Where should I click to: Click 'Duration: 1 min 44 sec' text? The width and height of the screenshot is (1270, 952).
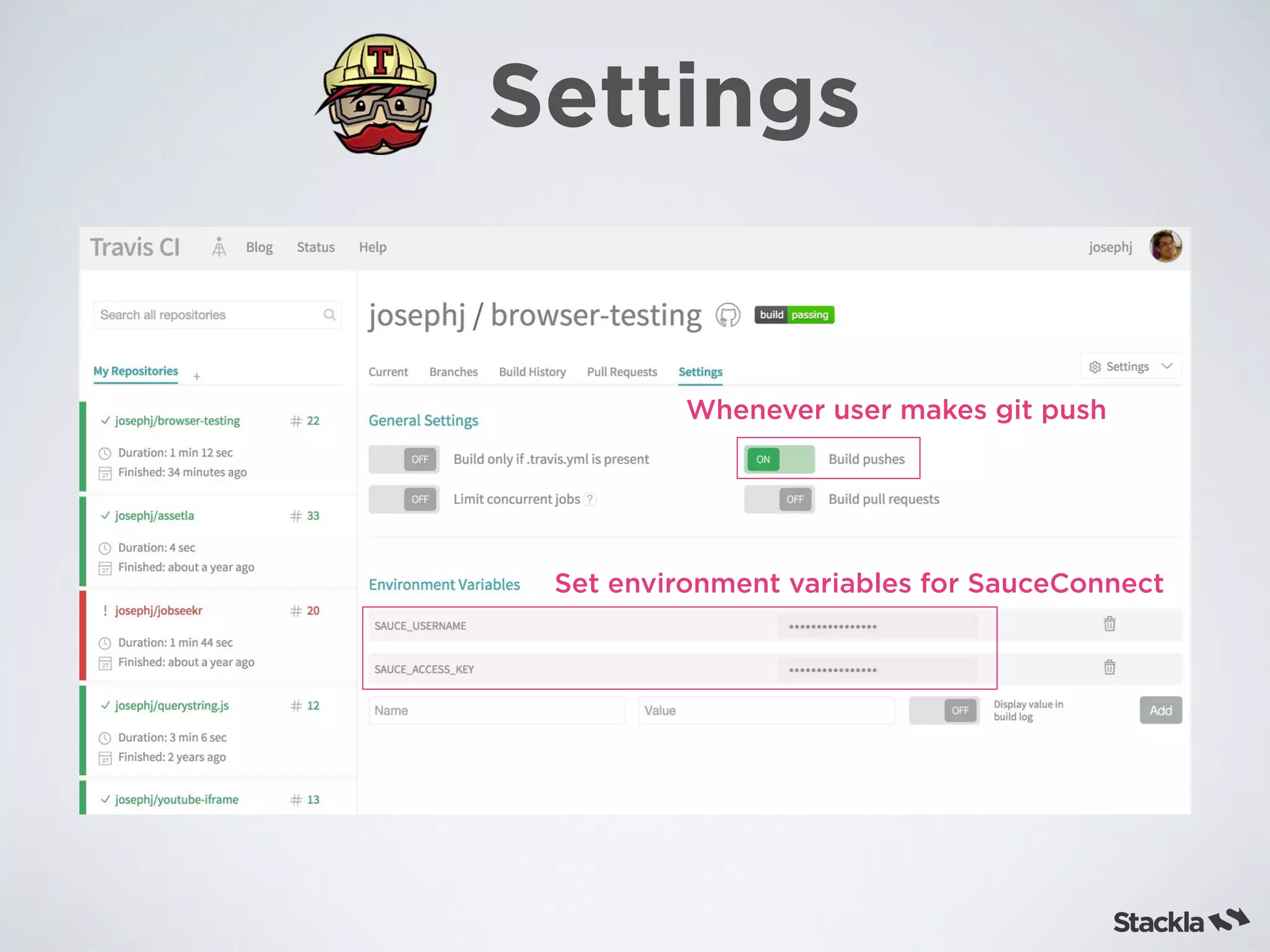pyautogui.click(x=175, y=643)
